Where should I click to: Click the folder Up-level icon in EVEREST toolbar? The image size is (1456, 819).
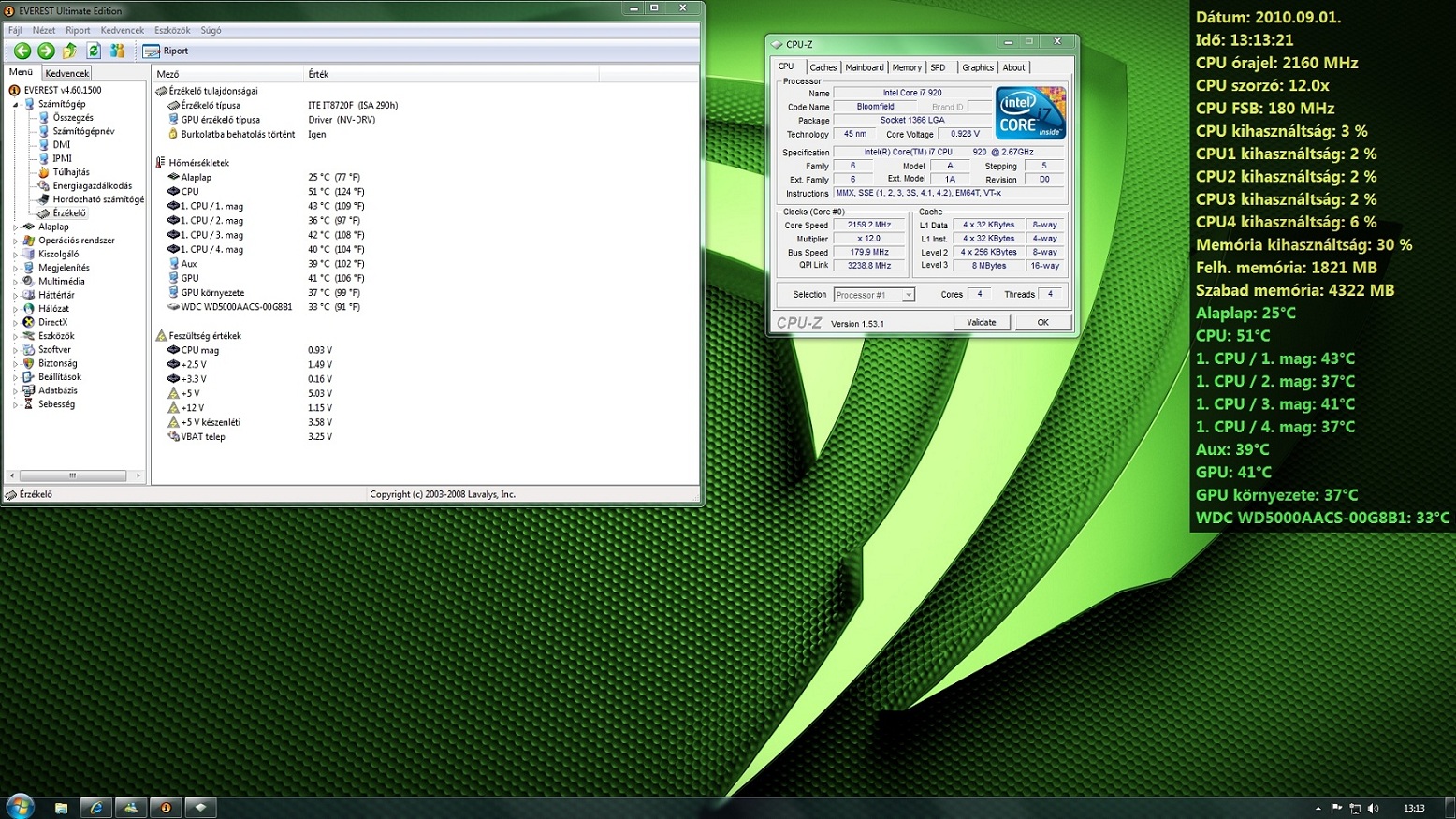pos(70,51)
